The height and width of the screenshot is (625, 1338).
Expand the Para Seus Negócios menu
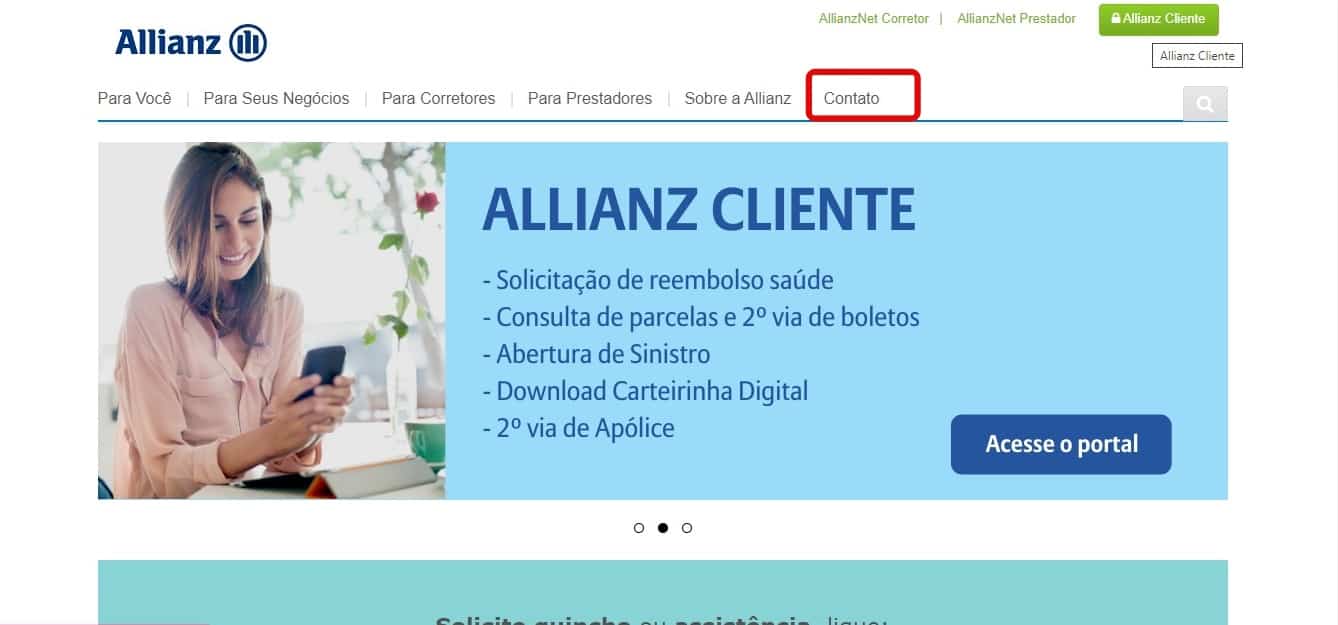[277, 99]
